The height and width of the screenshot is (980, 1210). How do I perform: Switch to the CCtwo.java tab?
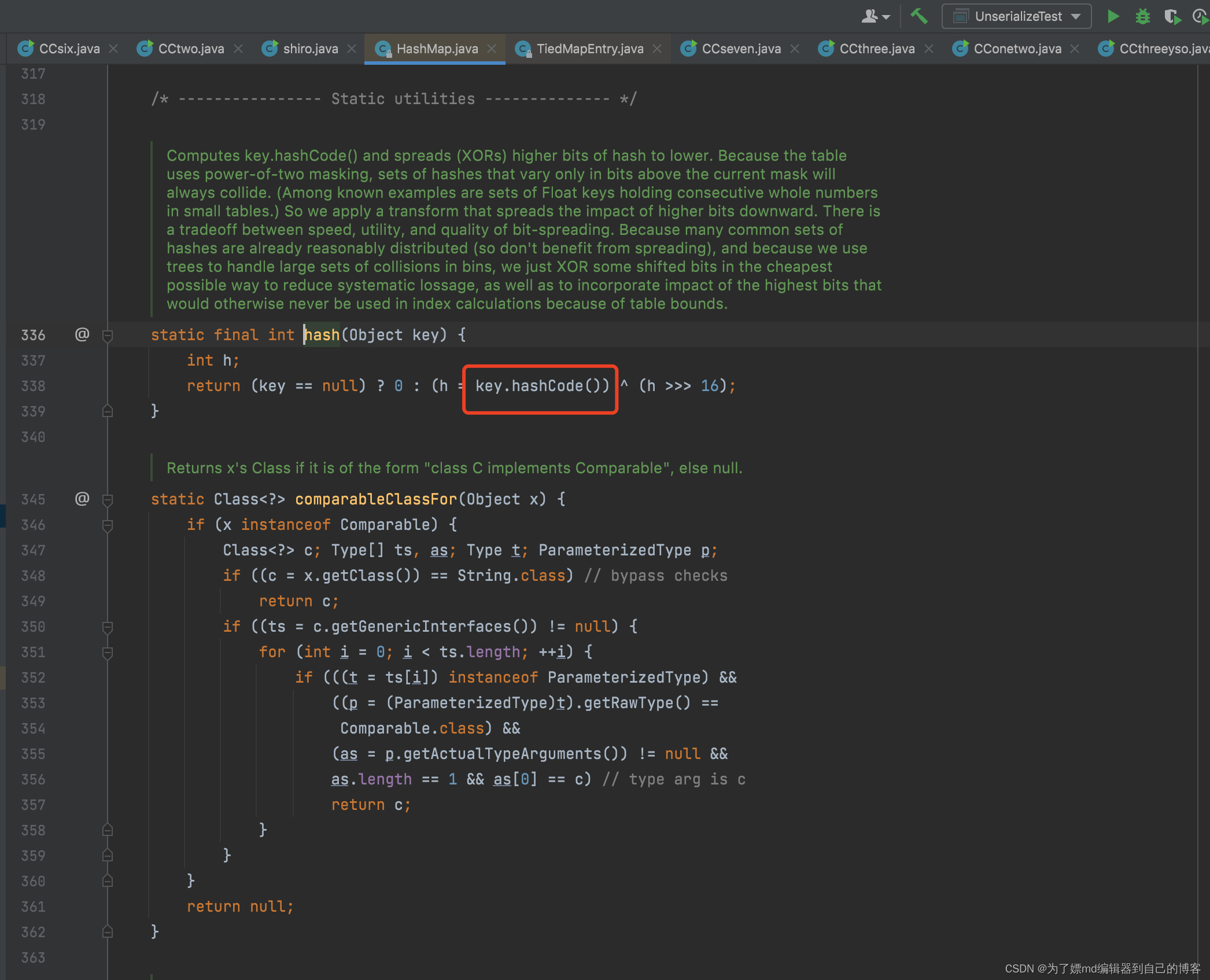point(191,49)
